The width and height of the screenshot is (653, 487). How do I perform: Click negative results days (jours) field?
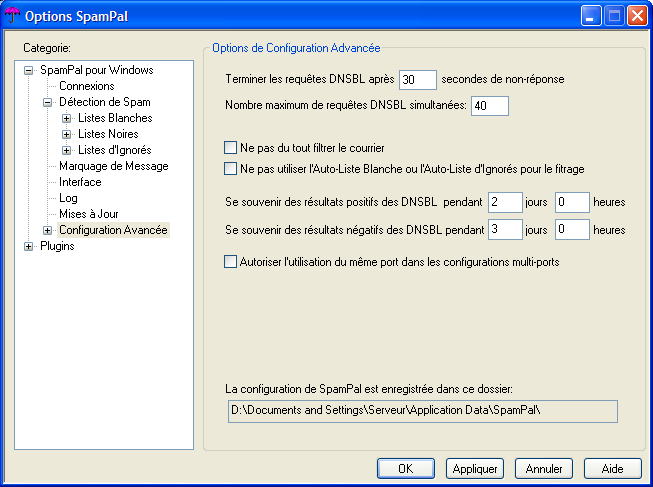click(x=505, y=230)
